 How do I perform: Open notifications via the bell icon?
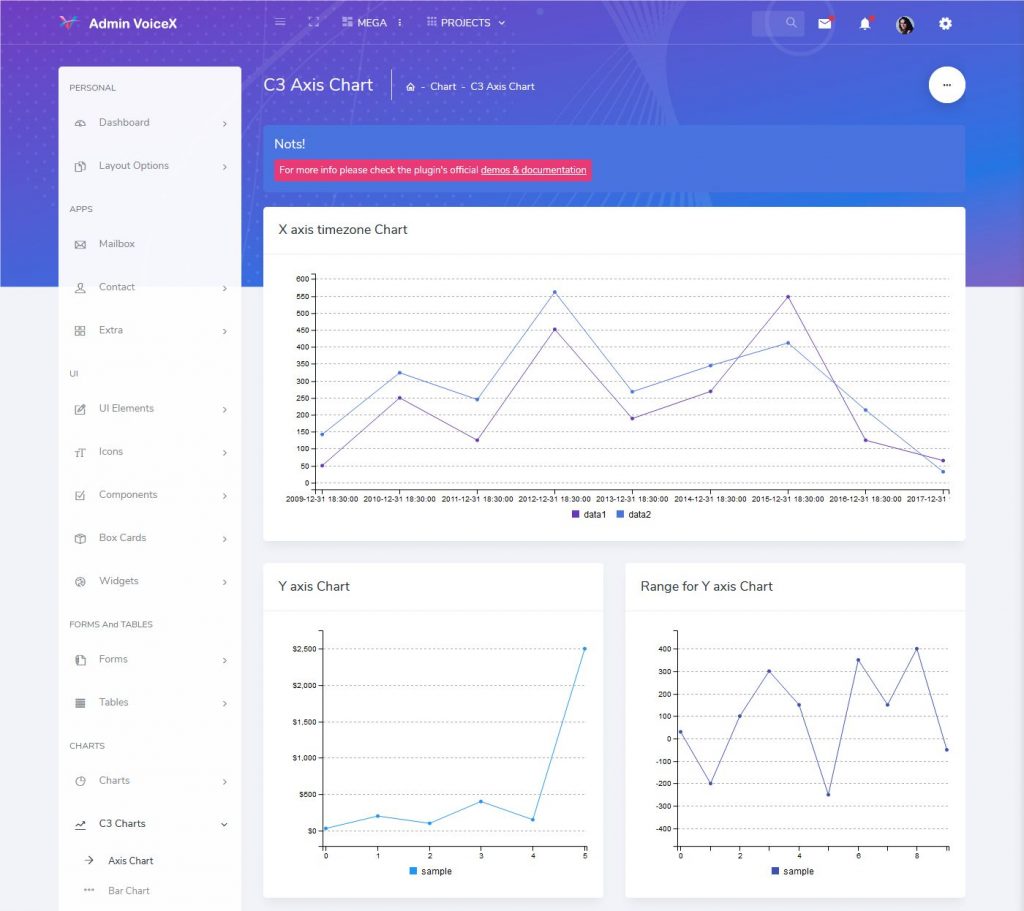[x=865, y=22]
